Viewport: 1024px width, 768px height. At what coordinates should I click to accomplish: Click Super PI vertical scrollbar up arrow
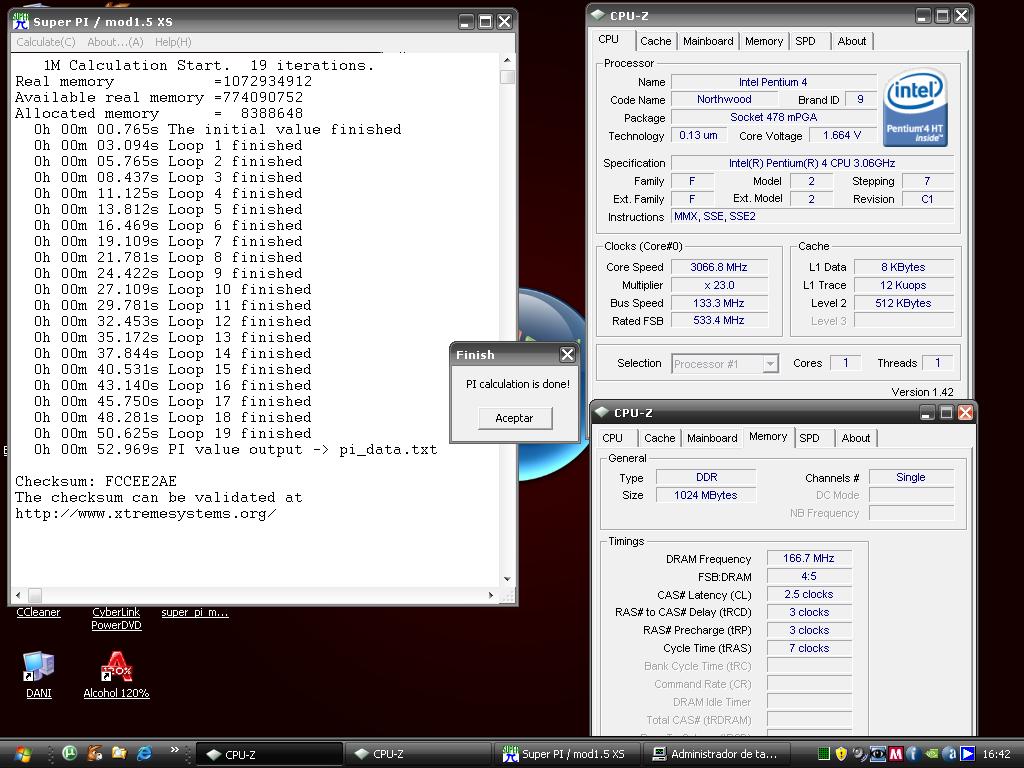coord(507,60)
